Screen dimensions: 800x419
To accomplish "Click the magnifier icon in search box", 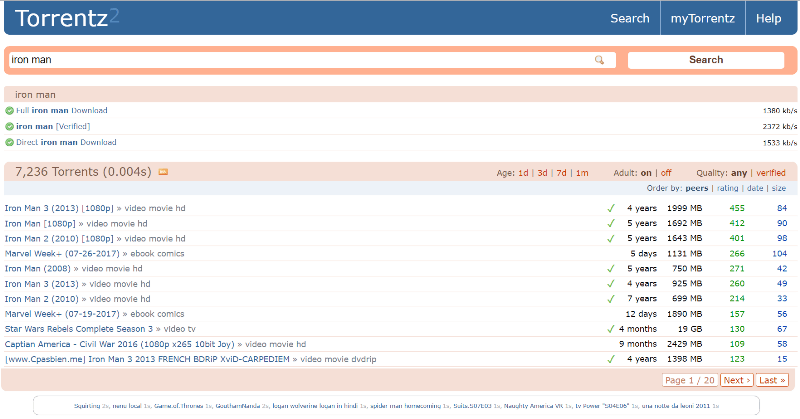I will 599,60.
